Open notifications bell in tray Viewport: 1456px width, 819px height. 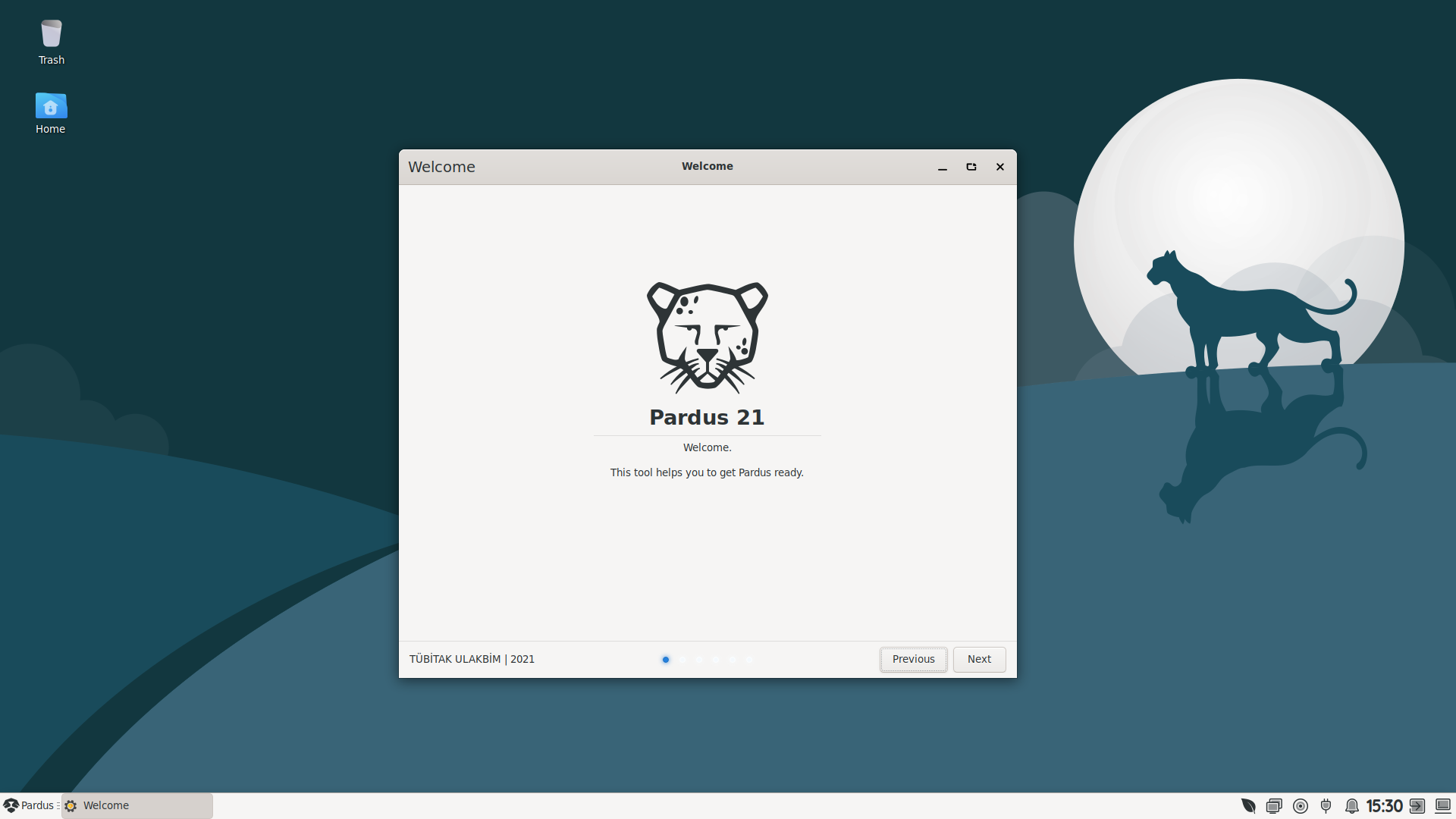1351,805
